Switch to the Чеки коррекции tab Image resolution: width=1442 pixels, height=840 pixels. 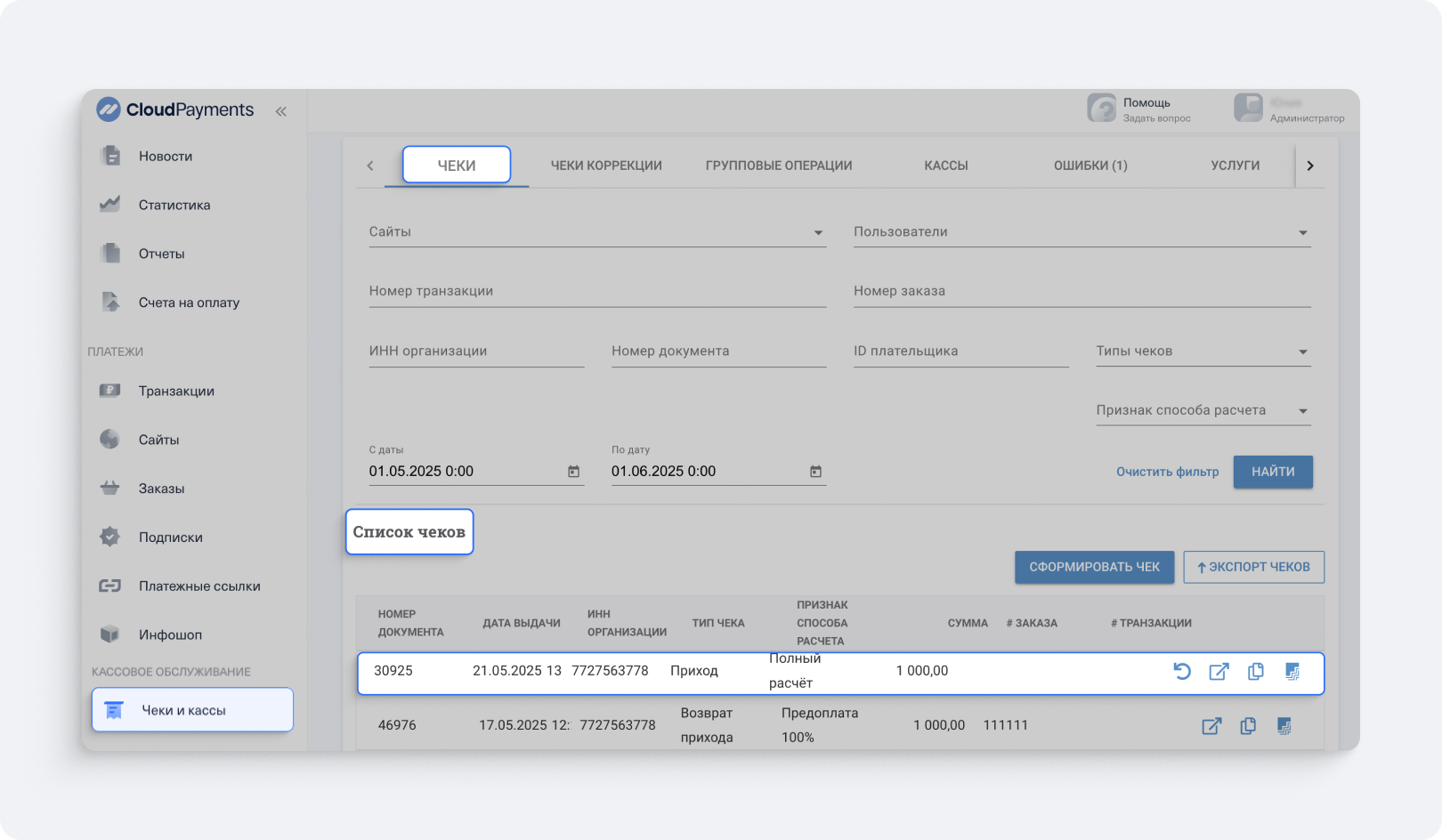coord(606,166)
